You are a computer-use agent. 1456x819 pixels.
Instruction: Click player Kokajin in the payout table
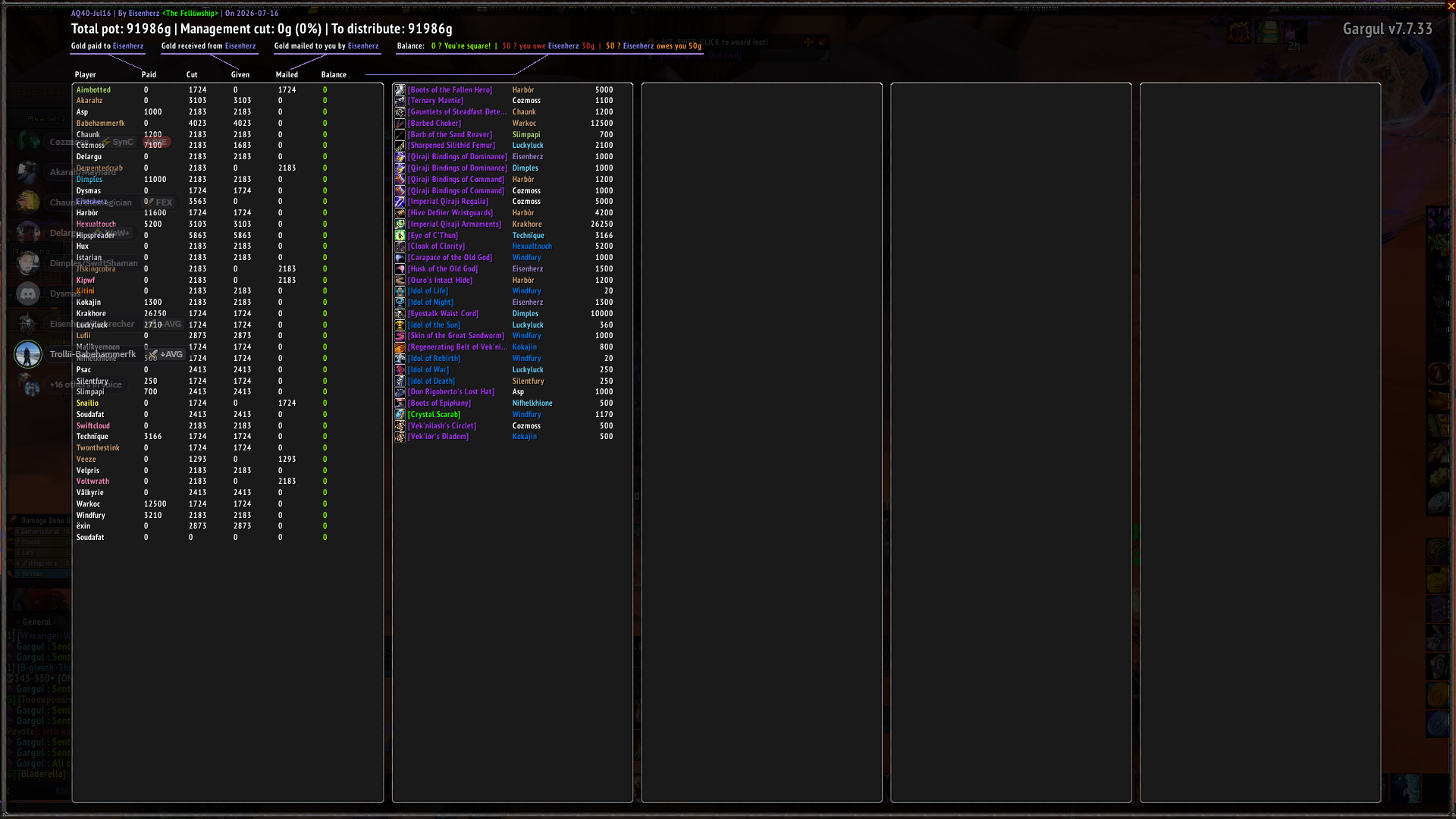89,303
